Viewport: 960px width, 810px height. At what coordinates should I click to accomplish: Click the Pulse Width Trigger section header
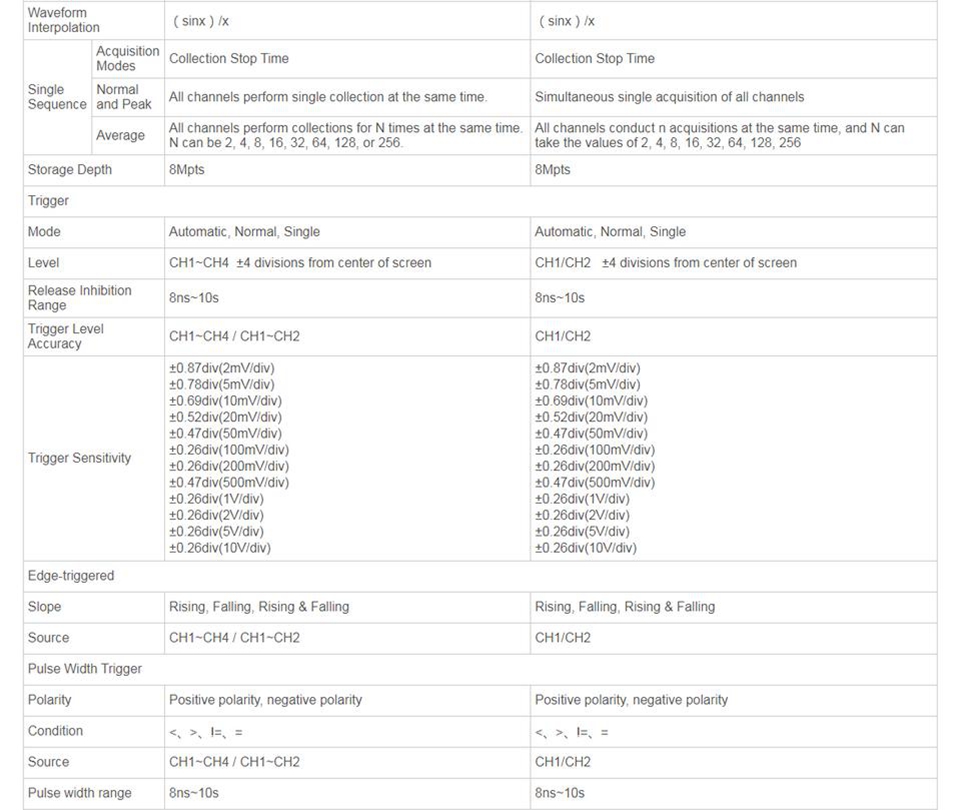(85, 668)
